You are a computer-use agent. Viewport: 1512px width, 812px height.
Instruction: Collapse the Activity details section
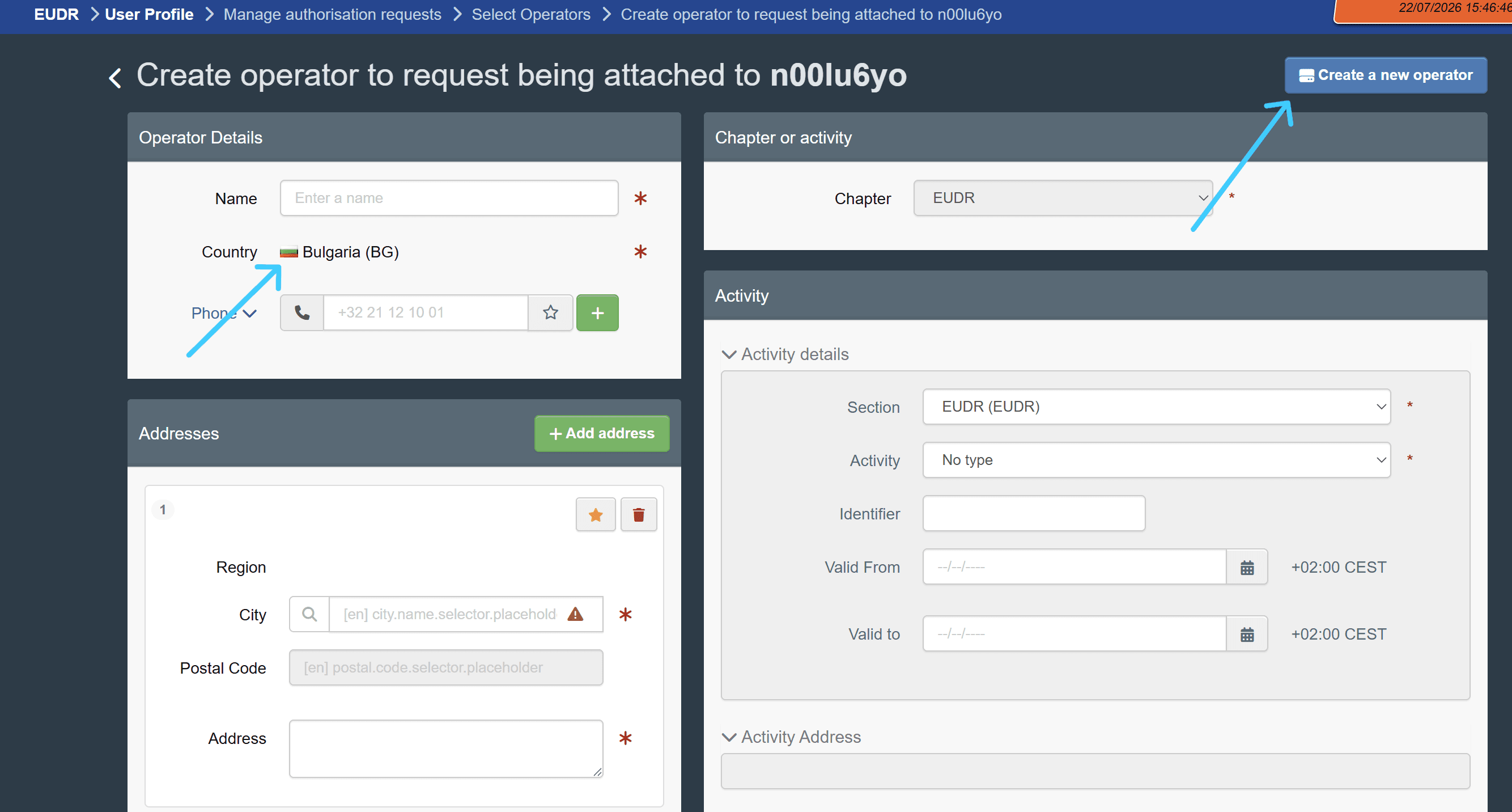(785, 354)
